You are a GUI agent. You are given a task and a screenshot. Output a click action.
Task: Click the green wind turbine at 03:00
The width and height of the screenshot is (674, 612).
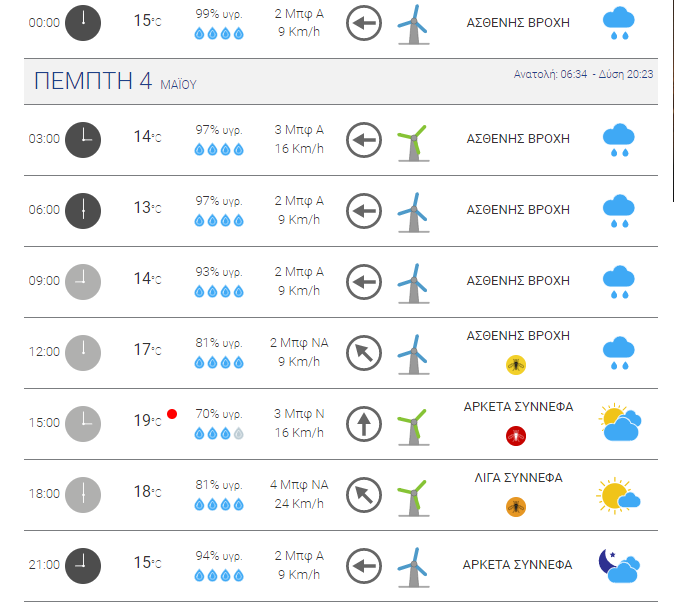tap(413, 143)
